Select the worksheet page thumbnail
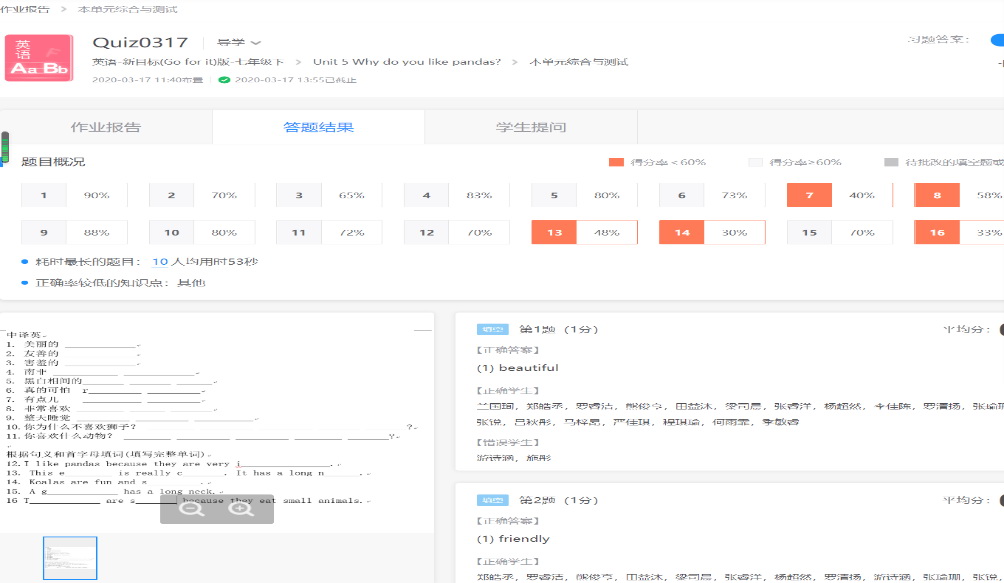Viewport: 1004px width, 583px height. (70, 558)
